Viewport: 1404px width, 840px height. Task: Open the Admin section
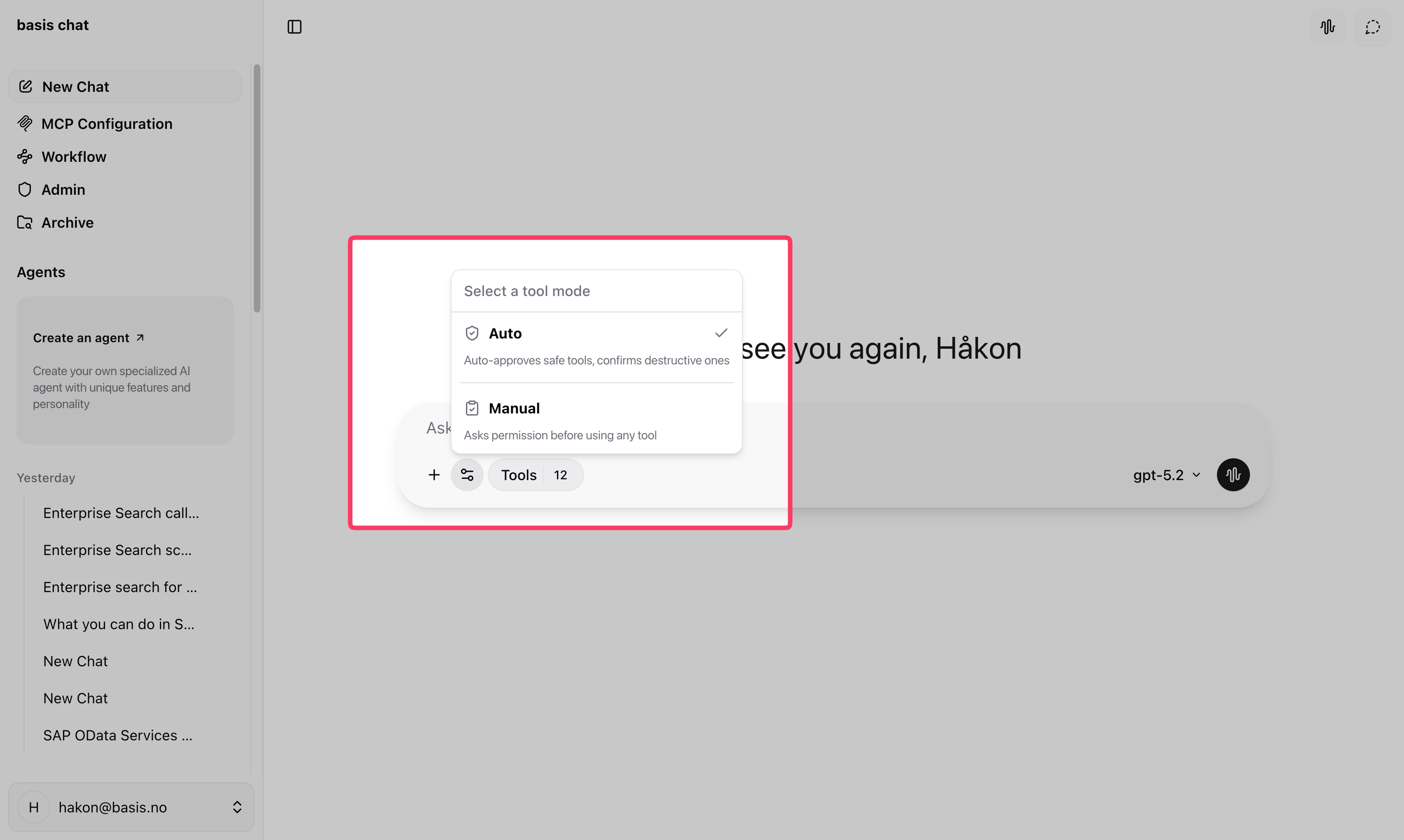coord(63,189)
